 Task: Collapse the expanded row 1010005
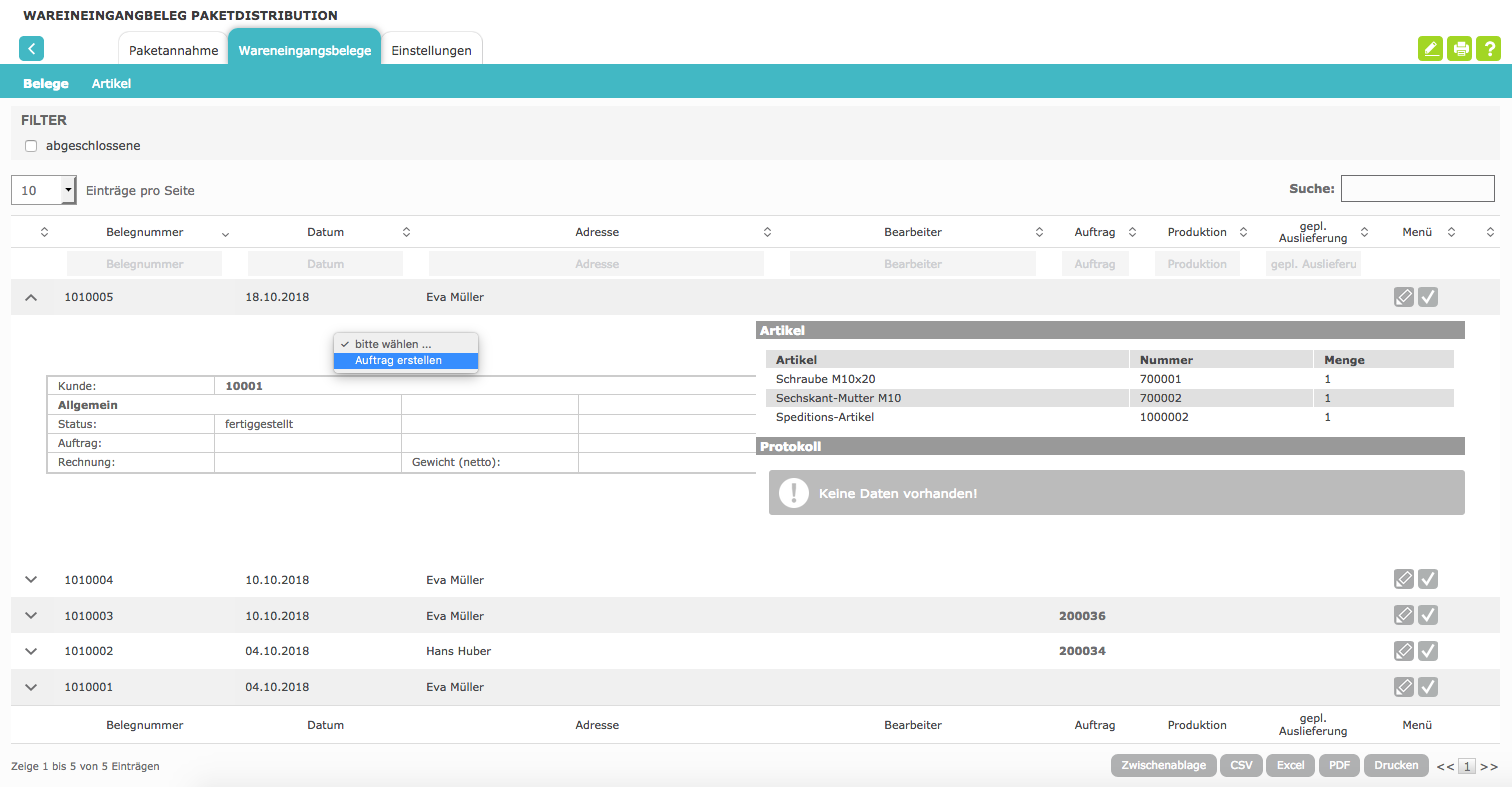(x=31, y=297)
